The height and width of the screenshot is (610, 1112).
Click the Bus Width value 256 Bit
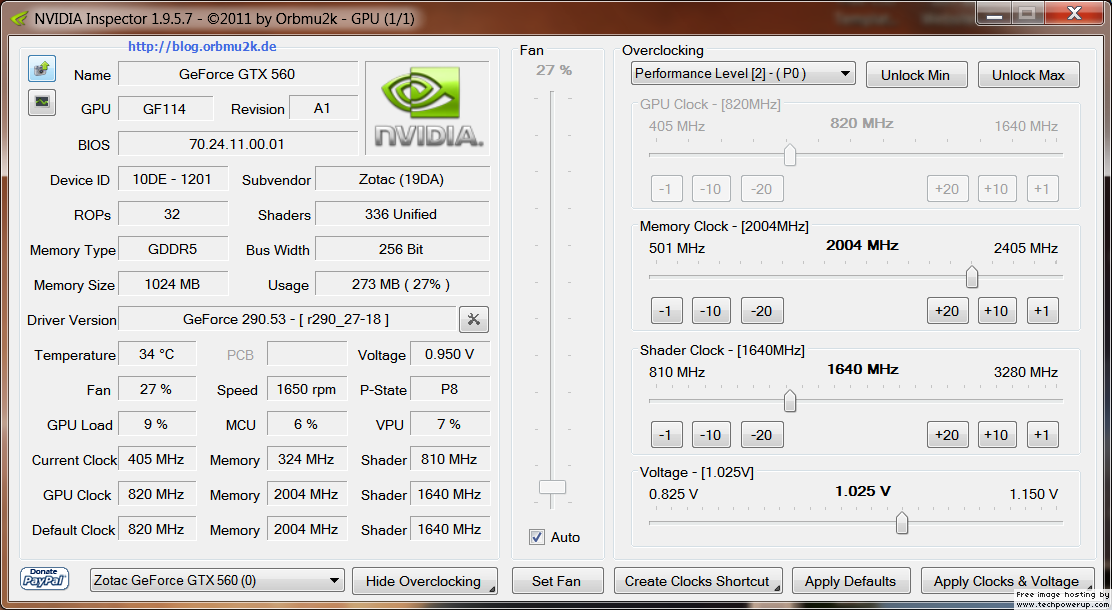(402, 249)
